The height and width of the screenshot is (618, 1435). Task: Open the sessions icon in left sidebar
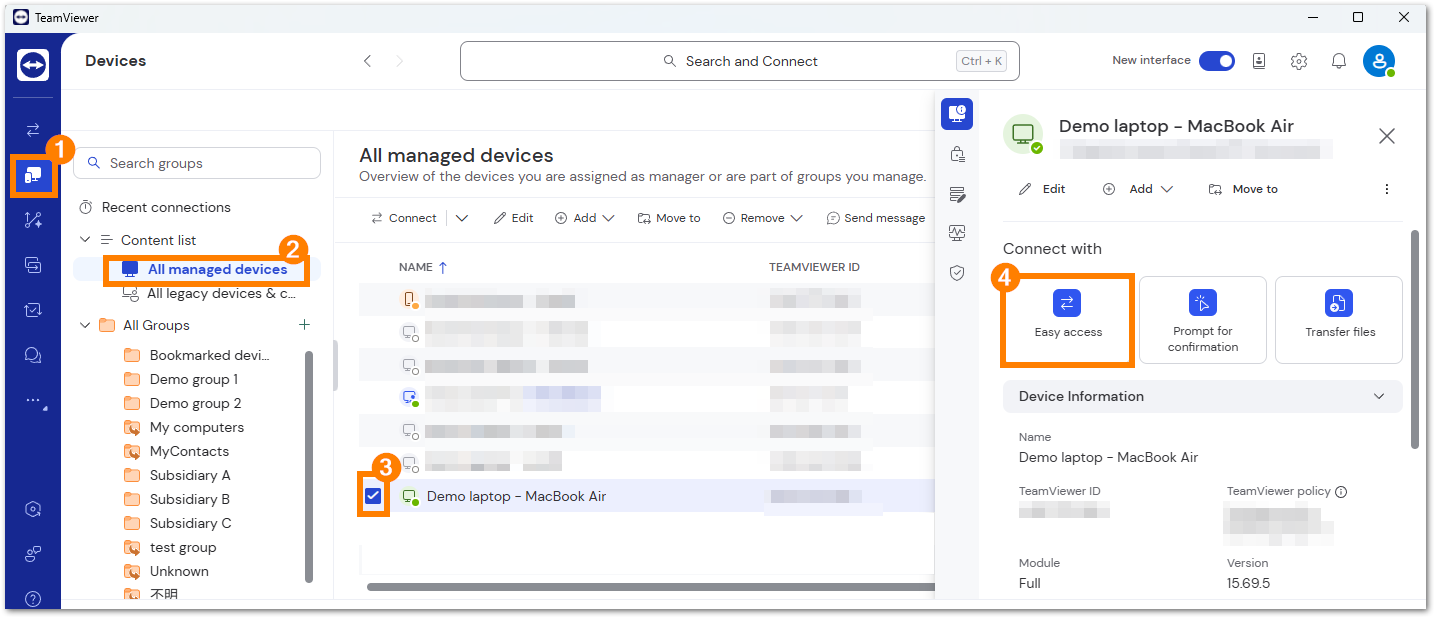click(x=33, y=265)
